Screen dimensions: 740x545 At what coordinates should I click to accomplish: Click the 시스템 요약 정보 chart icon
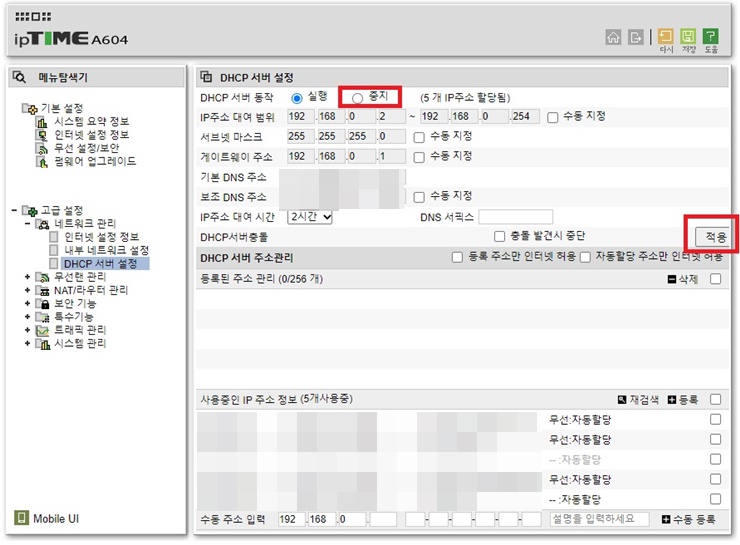pyautogui.click(x=42, y=122)
